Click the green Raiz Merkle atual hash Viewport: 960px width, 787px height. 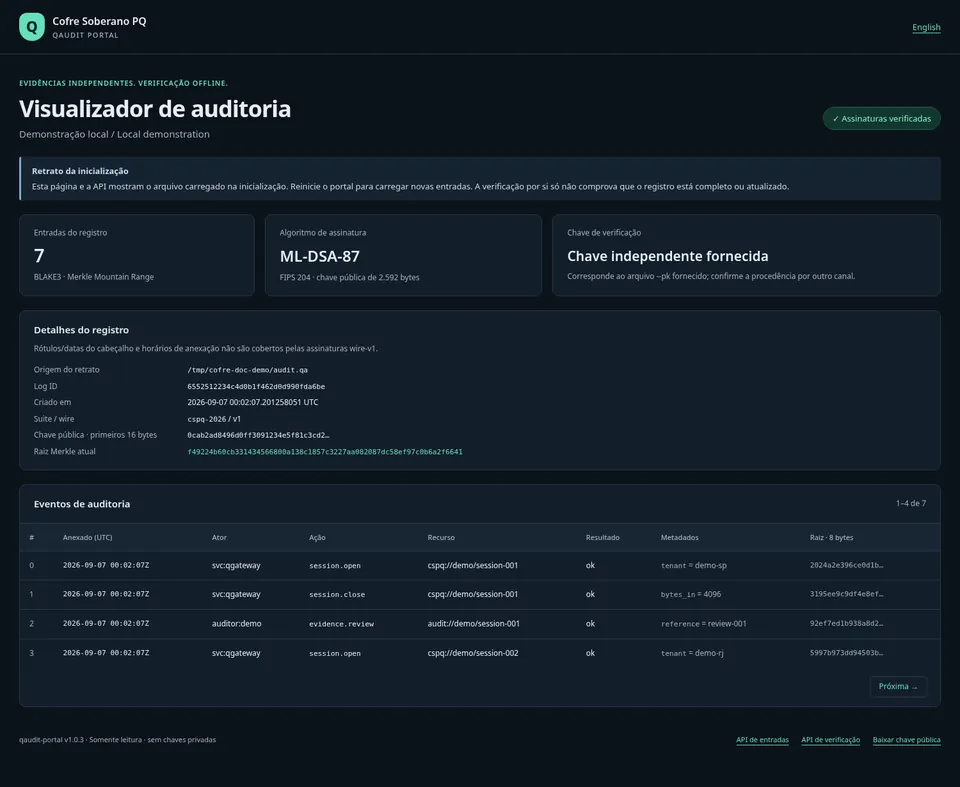[x=324, y=452]
